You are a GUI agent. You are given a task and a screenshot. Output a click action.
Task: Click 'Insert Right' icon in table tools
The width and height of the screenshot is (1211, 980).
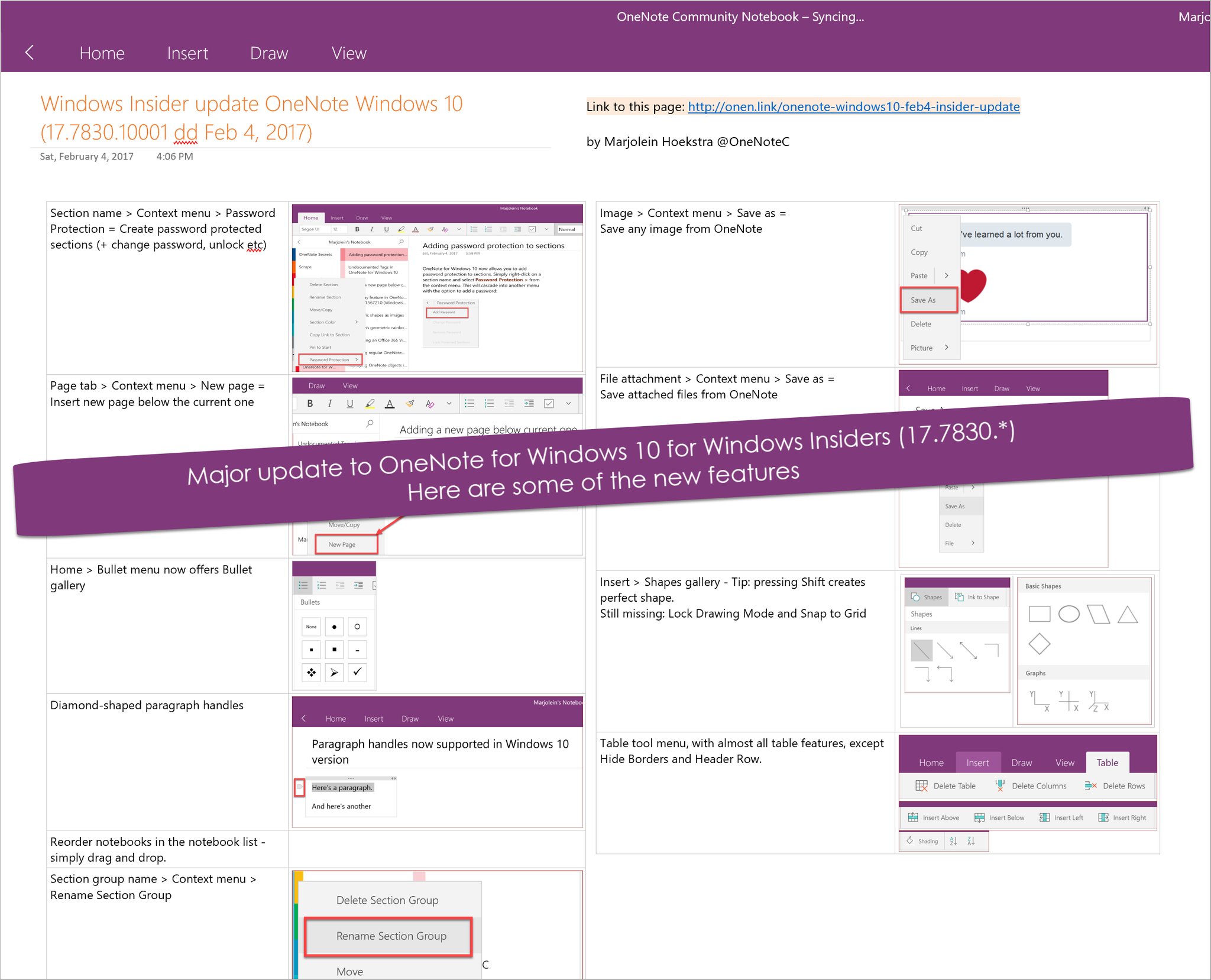(1103, 817)
